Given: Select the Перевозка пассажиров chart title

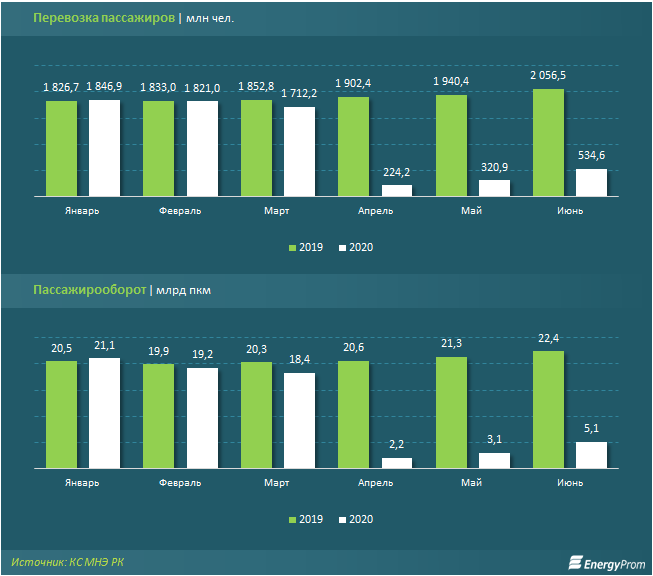Looking at the screenshot, I should [104, 18].
